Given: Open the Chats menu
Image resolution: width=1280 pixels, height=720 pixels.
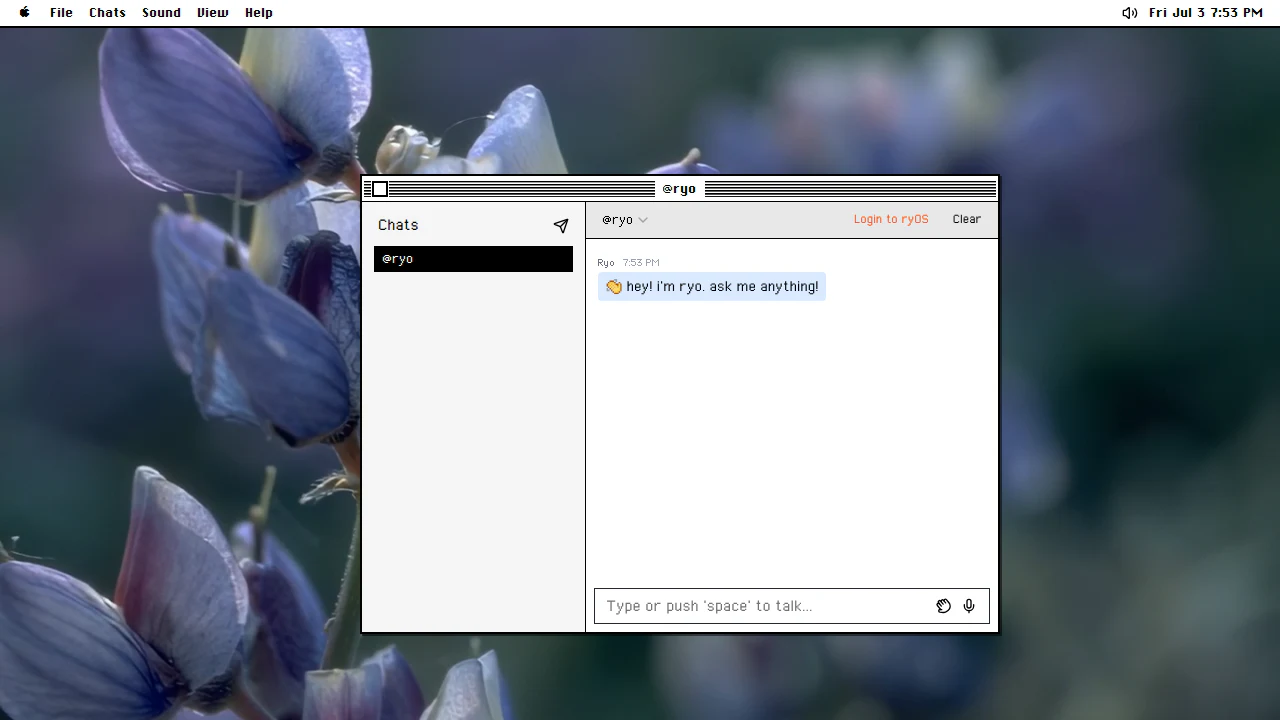Looking at the screenshot, I should point(107,13).
